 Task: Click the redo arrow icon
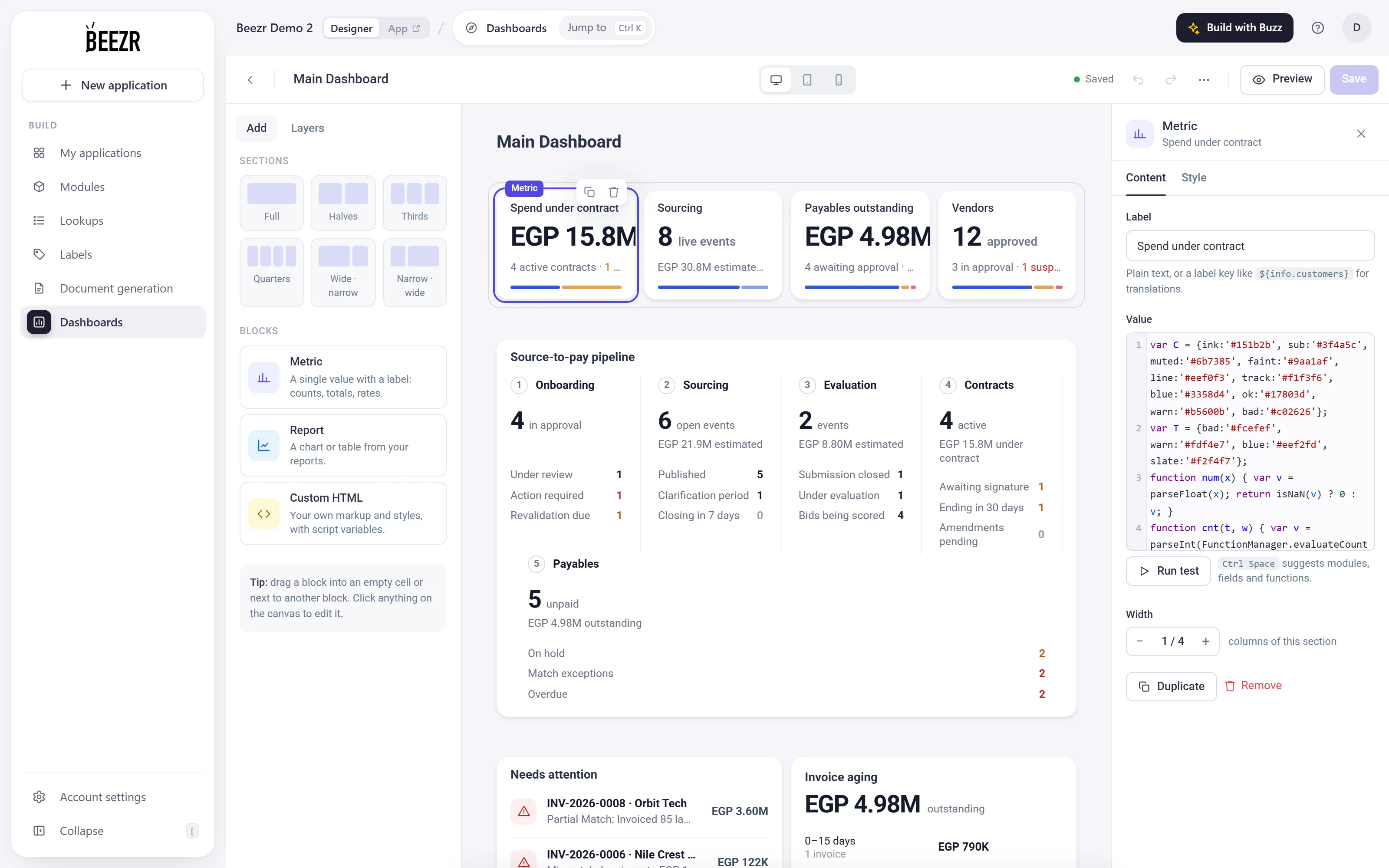(1171, 79)
